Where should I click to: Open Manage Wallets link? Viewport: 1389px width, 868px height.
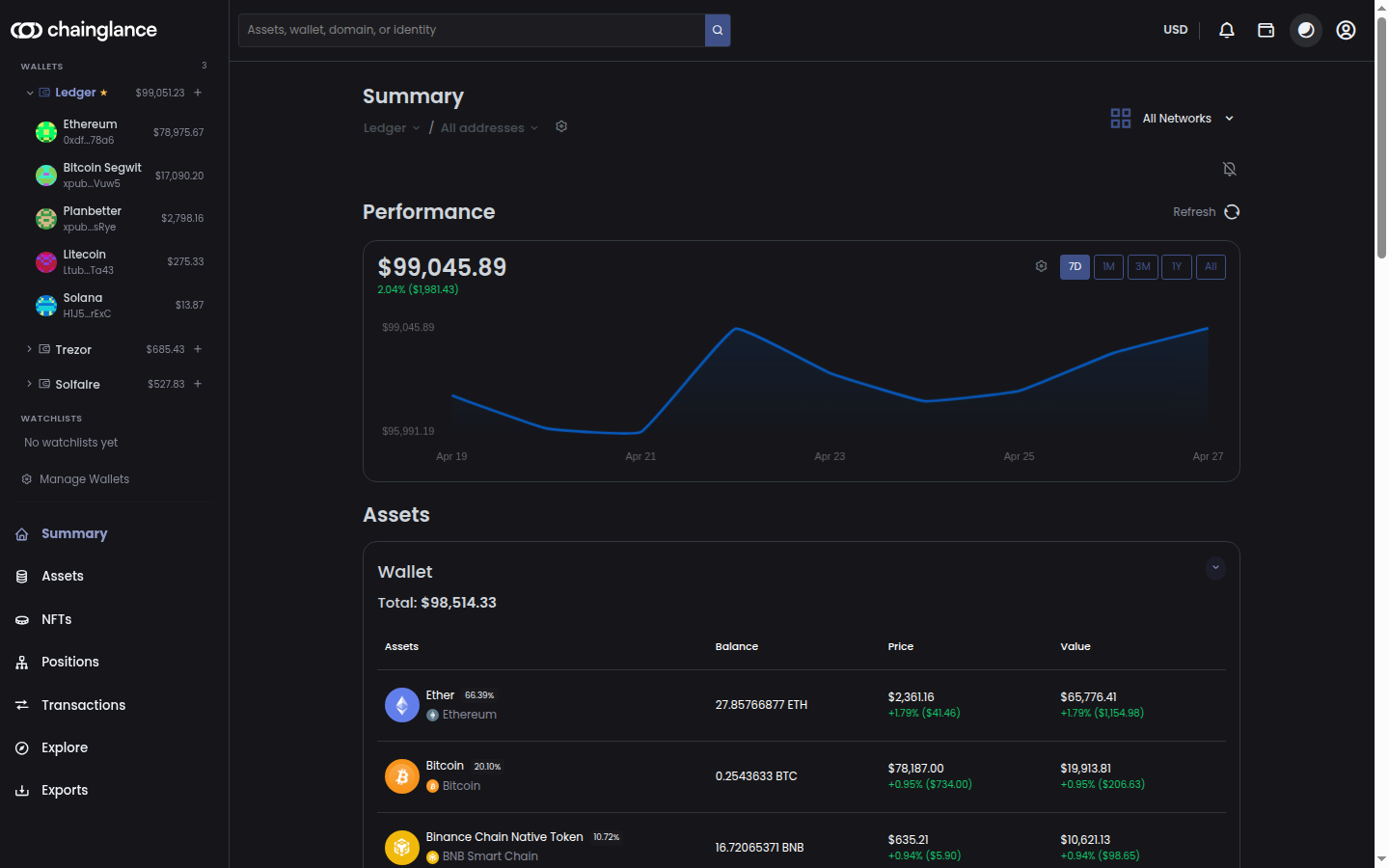pyautogui.click(x=75, y=479)
